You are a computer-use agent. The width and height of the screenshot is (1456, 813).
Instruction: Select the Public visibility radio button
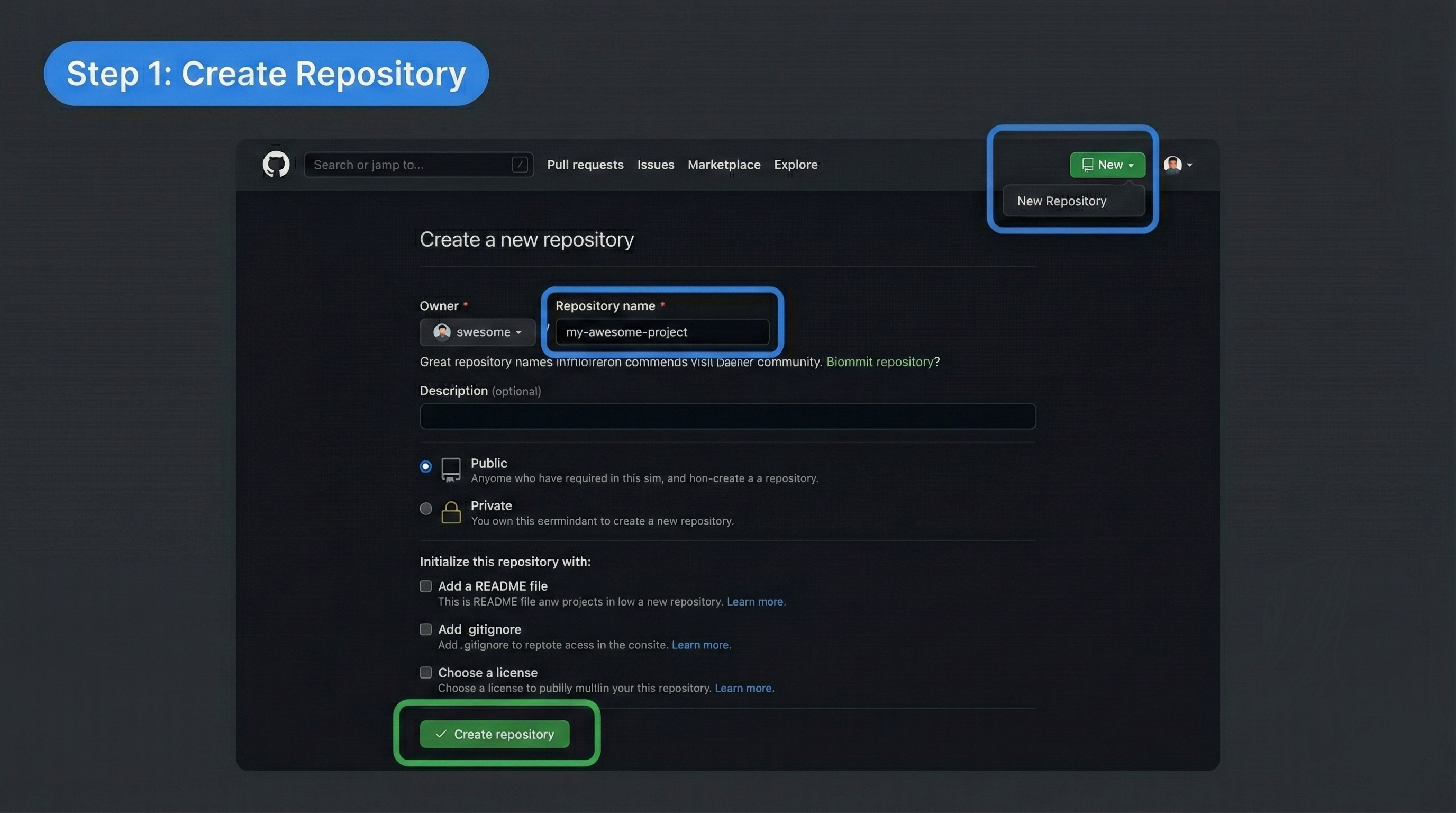point(425,466)
